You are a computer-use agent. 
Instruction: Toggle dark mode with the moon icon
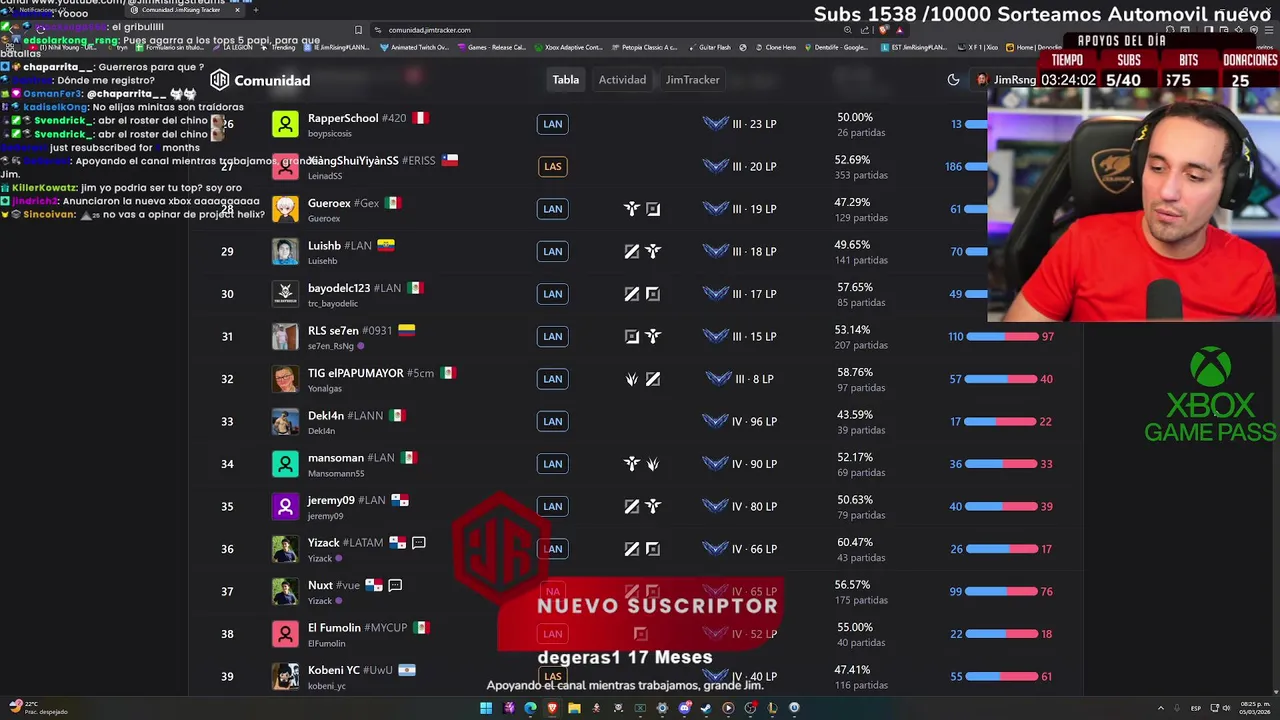pos(953,80)
